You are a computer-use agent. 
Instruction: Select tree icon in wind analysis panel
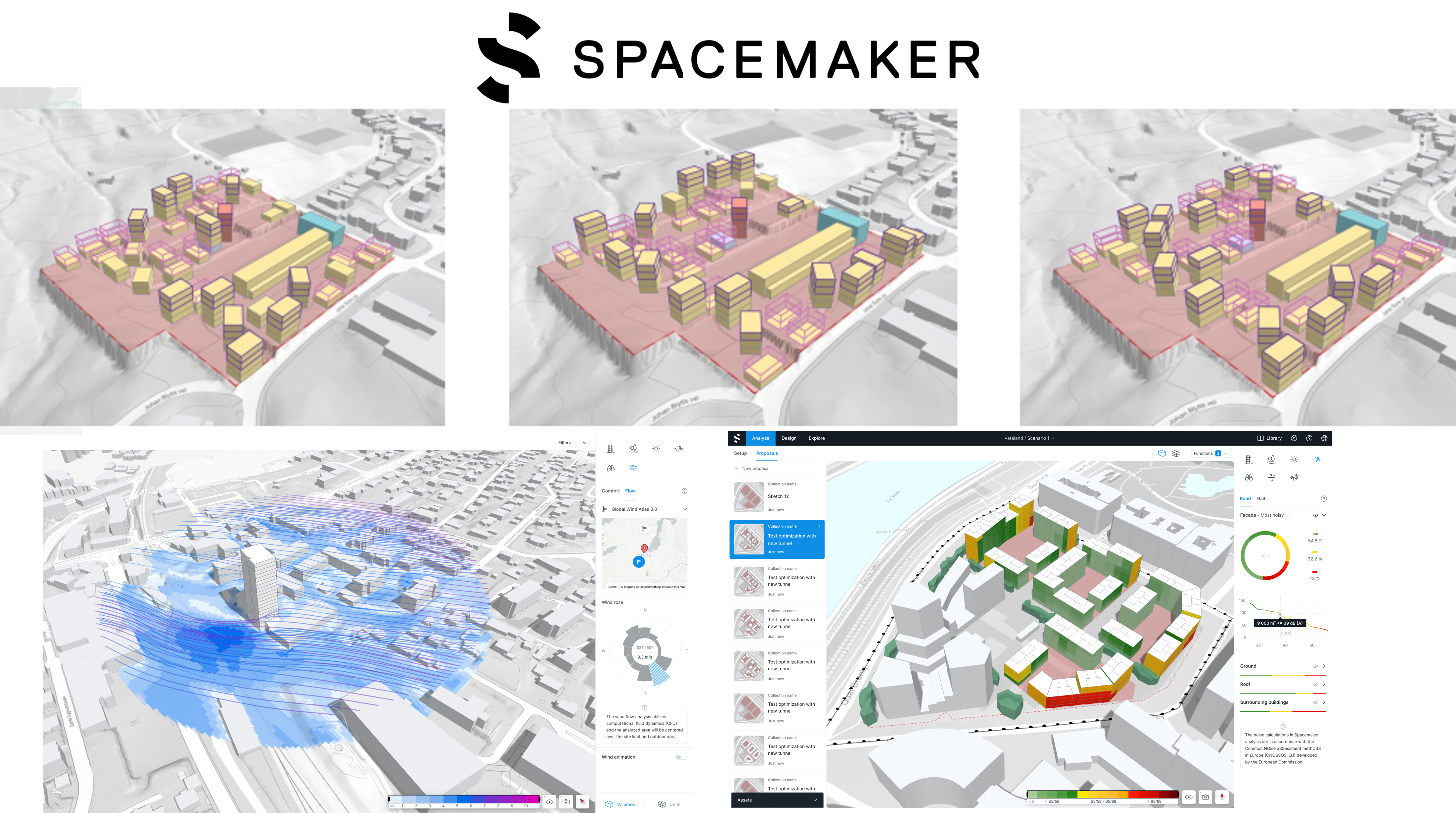tap(633, 448)
